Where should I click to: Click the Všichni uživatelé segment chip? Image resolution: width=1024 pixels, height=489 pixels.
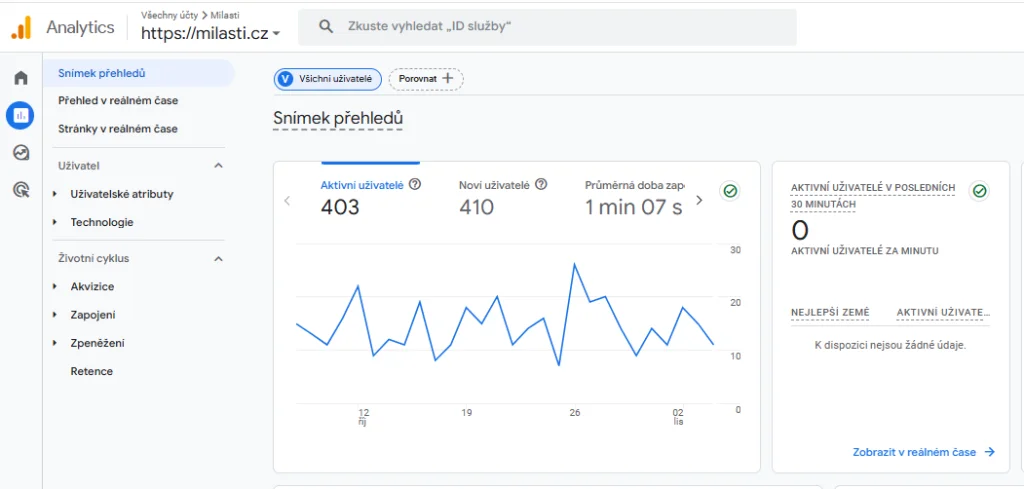click(328, 79)
